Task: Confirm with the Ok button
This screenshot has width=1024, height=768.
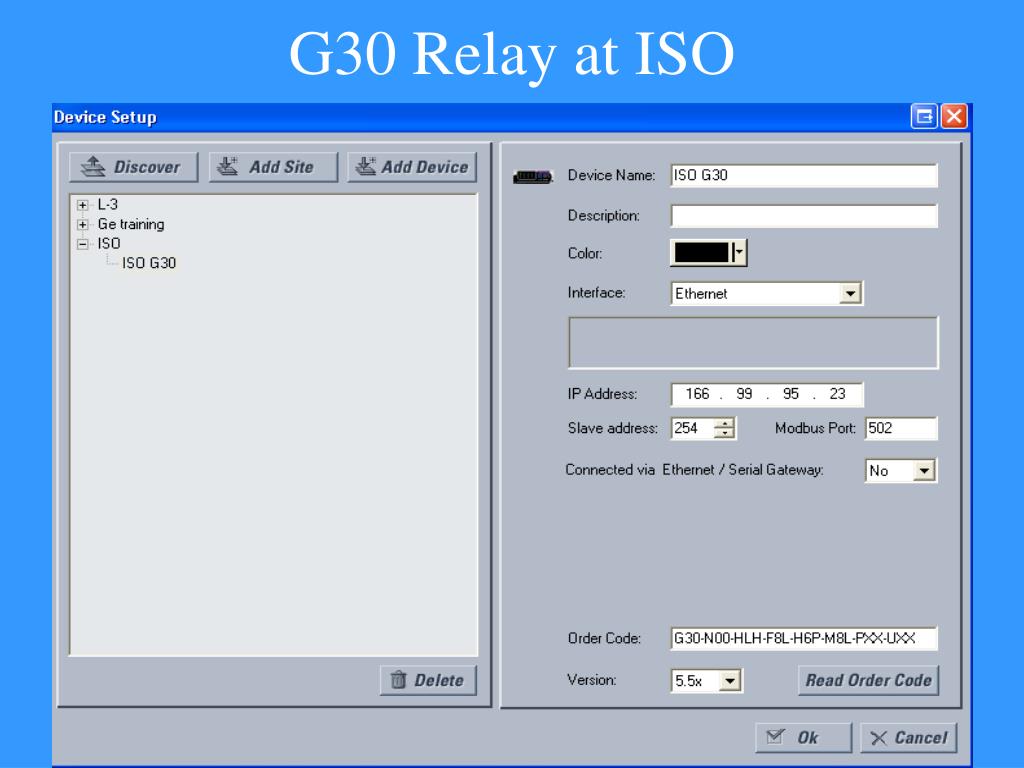Action: [804, 738]
